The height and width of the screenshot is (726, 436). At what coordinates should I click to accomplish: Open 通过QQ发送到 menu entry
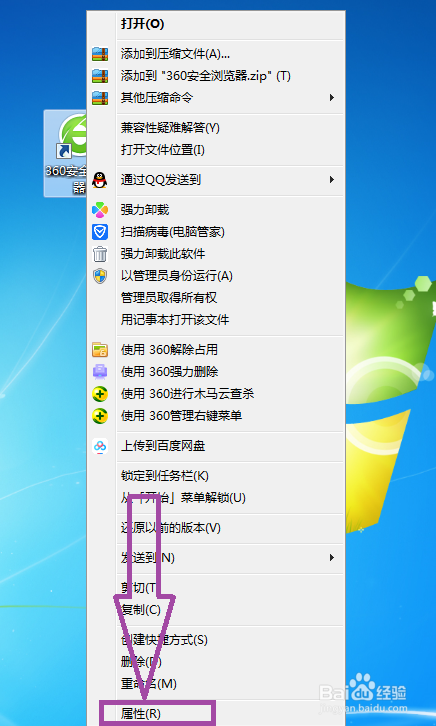[x=161, y=180]
